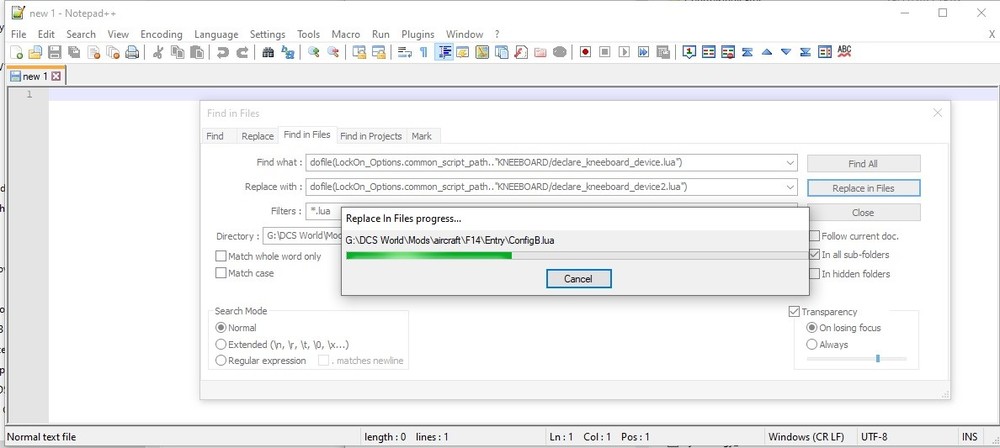
Task: Open the Search menu
Action: tap(81, 34)
